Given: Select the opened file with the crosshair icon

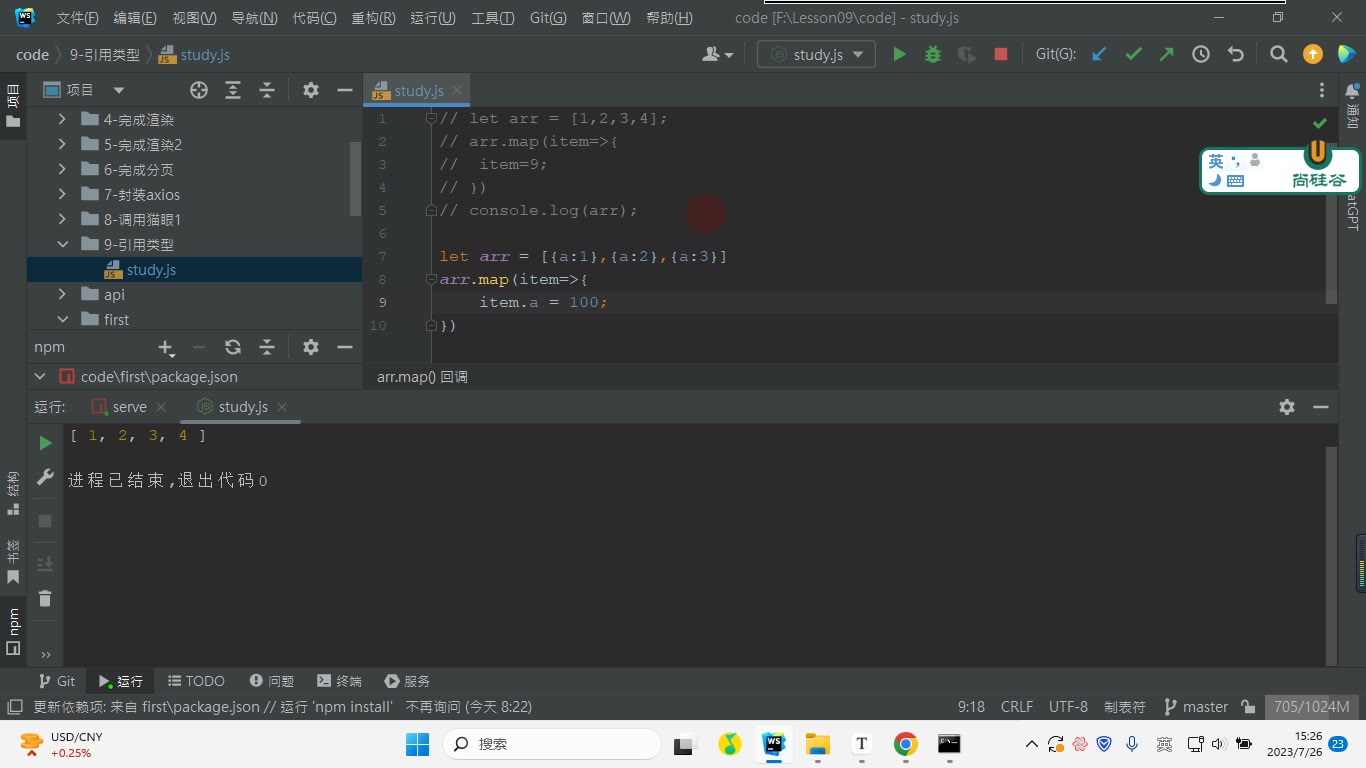Looking at the screenshot, I should pyautogui.click(x=199, y=90).
